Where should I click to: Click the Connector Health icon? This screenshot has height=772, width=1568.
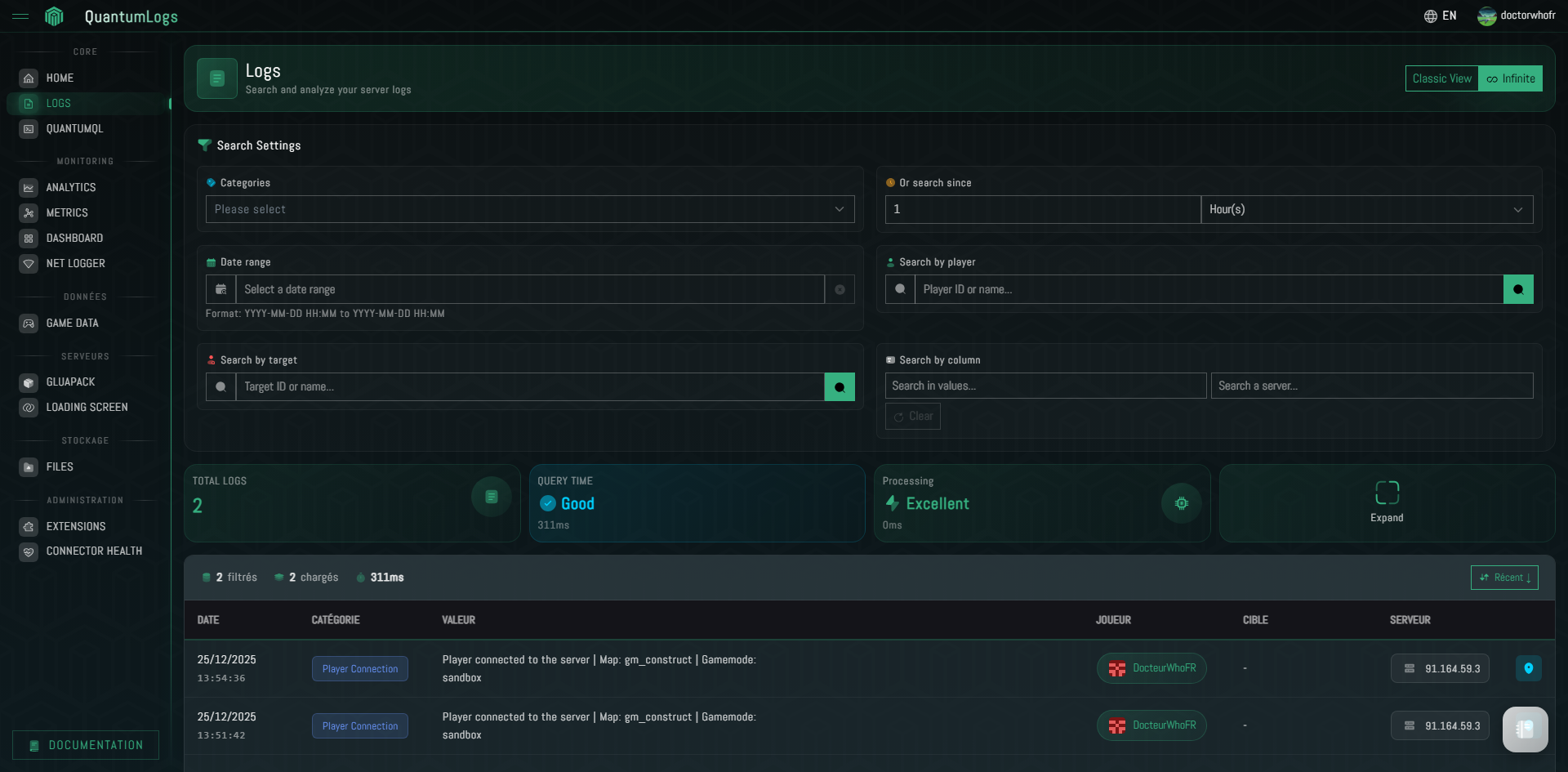pos(29,551)
